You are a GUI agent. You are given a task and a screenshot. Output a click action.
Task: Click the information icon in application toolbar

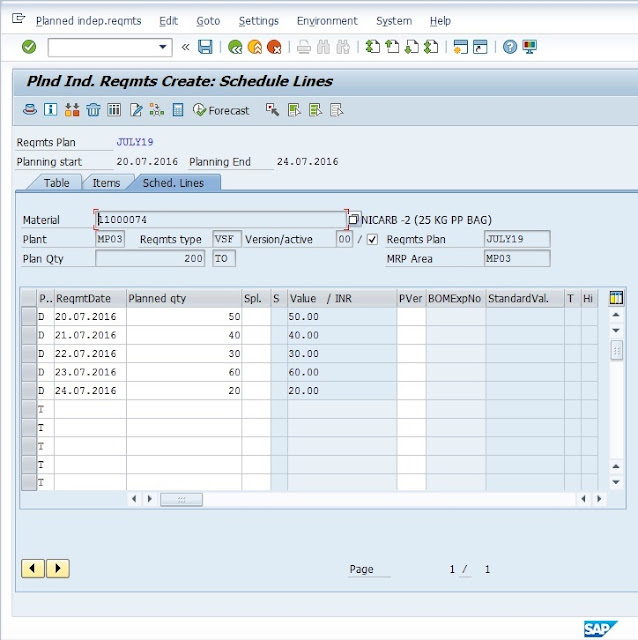pos(51,110)
